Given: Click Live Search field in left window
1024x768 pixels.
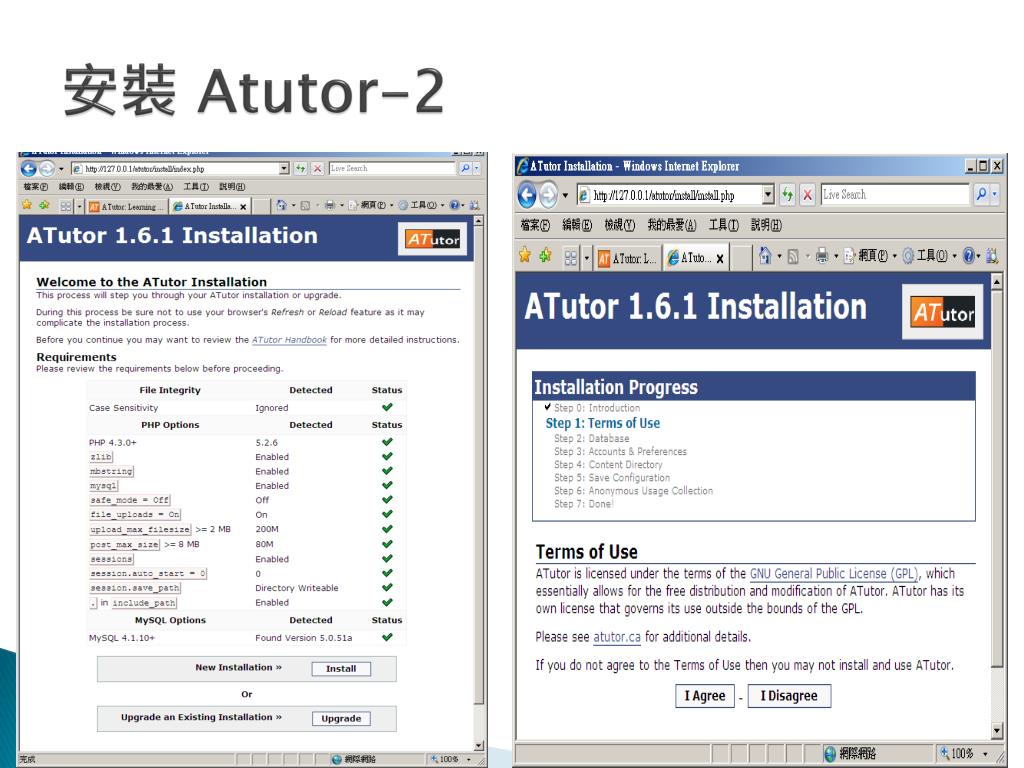Looking at the screenshot, I should 392,168.
